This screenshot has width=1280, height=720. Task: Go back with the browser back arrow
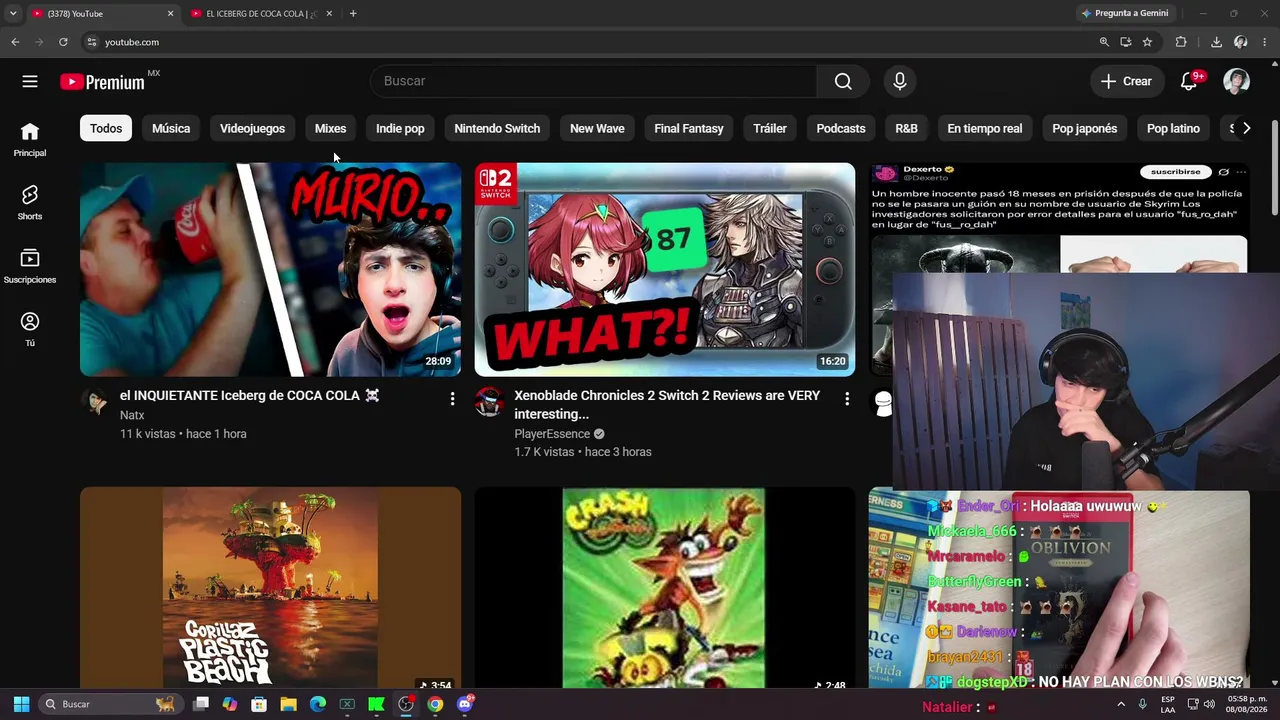(x=15, y=42)
